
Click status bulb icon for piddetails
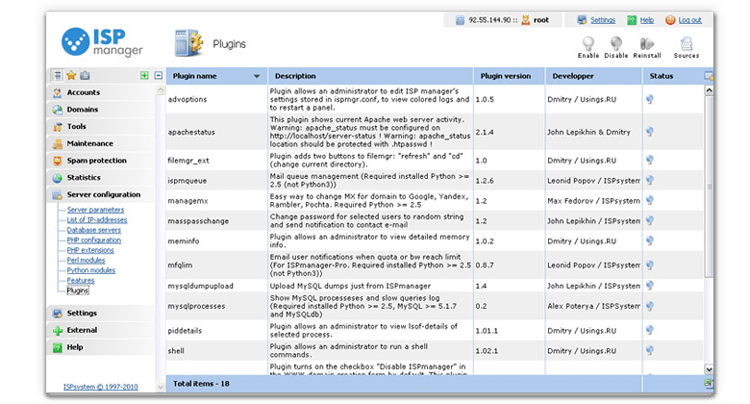pyautogui.click(x=650, y=330)
